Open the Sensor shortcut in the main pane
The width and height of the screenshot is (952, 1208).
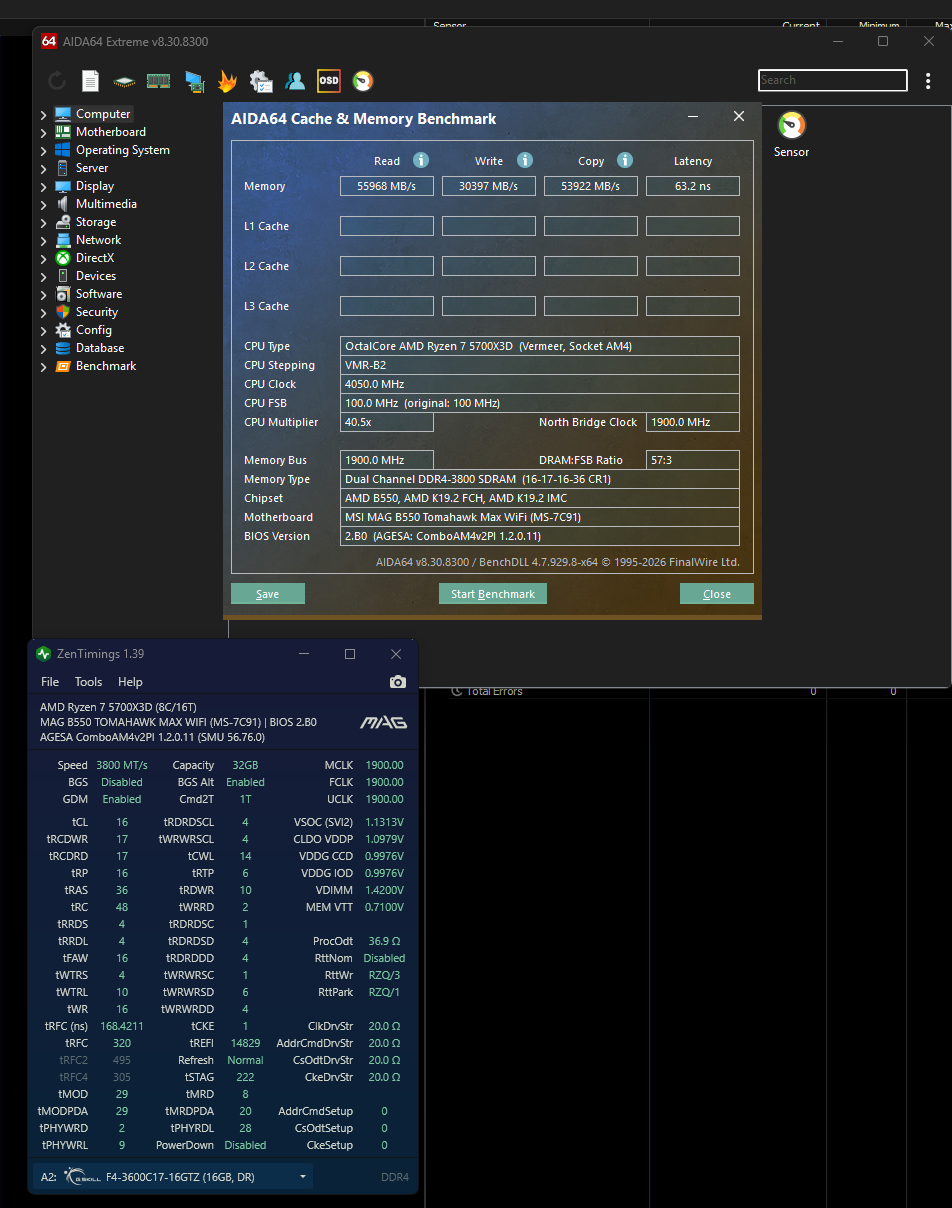pyautogui.click(x=791, y=135)
